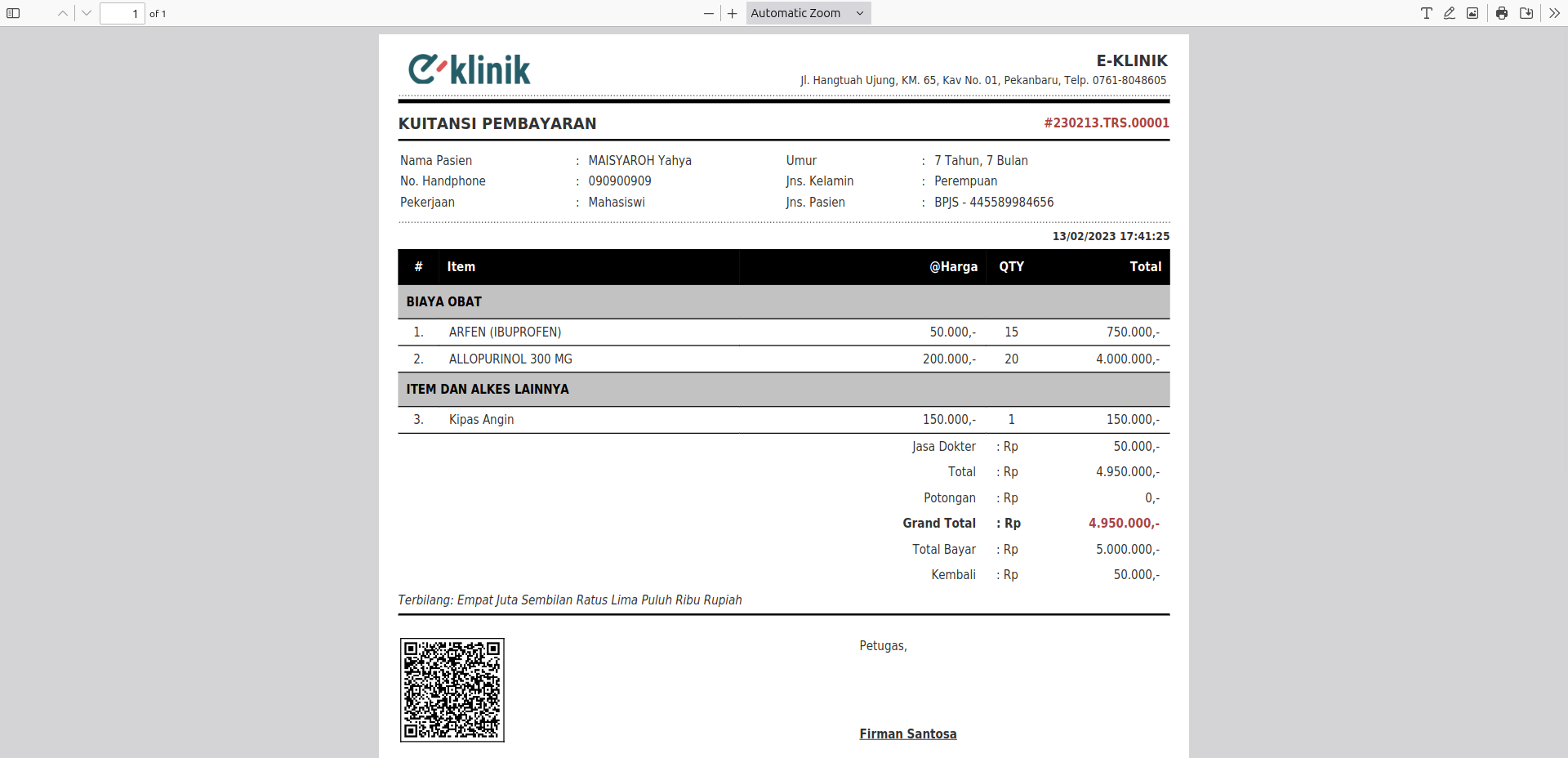Click the 750.000,- total cell
The image size is (1568, 758).
tap(1133, 332)
